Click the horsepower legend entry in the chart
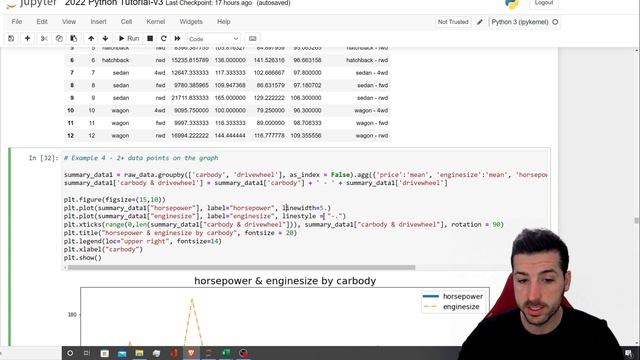This screenshot has width=640, height=360. [x=452, y=296]
